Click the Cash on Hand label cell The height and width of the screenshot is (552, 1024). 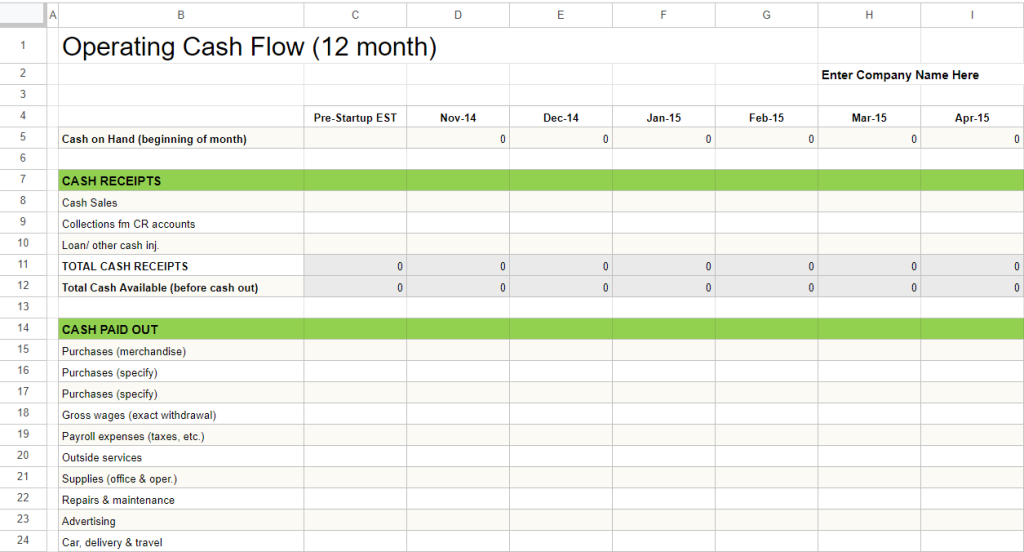181,138
